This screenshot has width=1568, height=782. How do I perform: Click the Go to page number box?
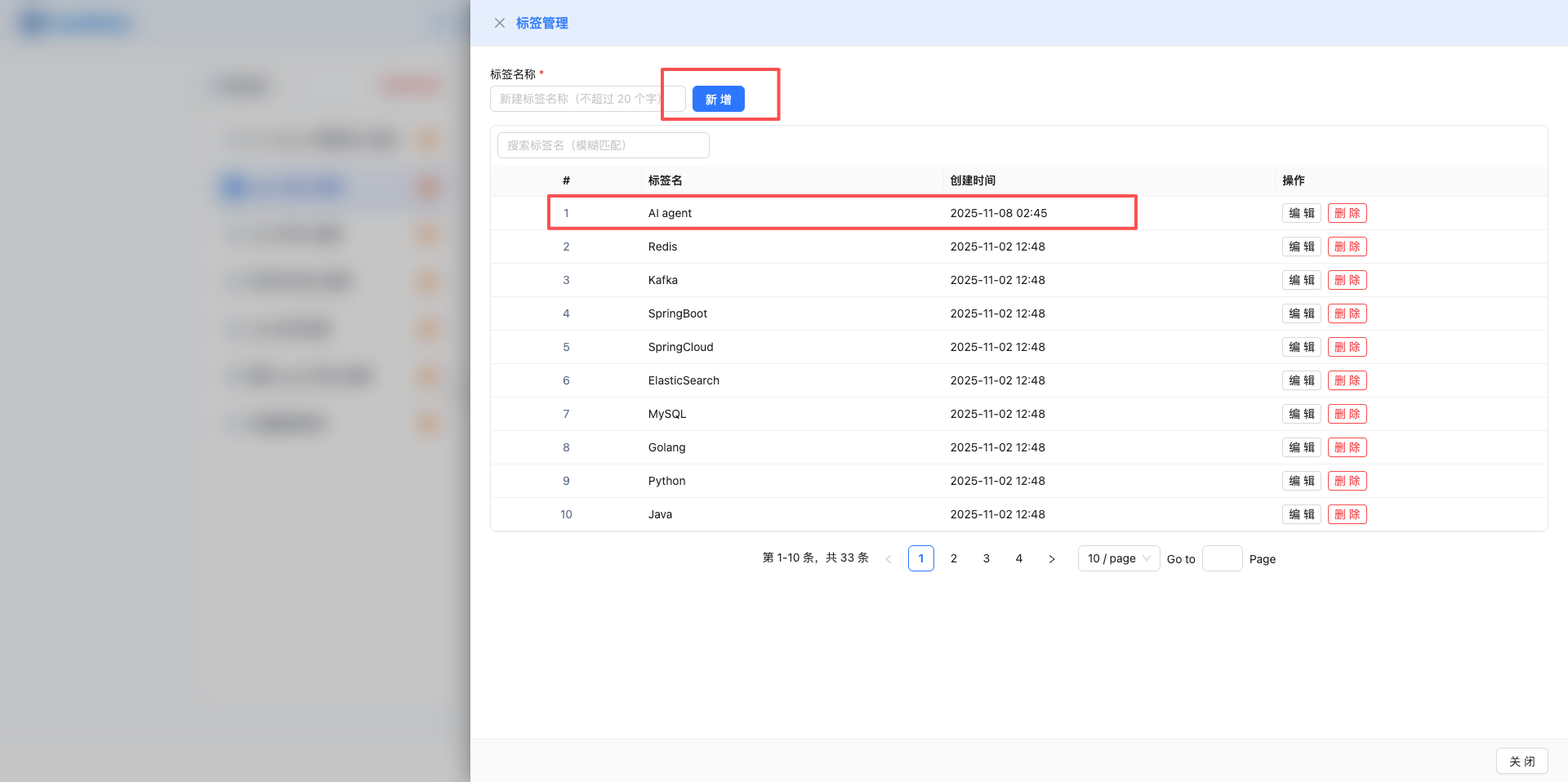pyautogui.click(x=1222, y=558)
